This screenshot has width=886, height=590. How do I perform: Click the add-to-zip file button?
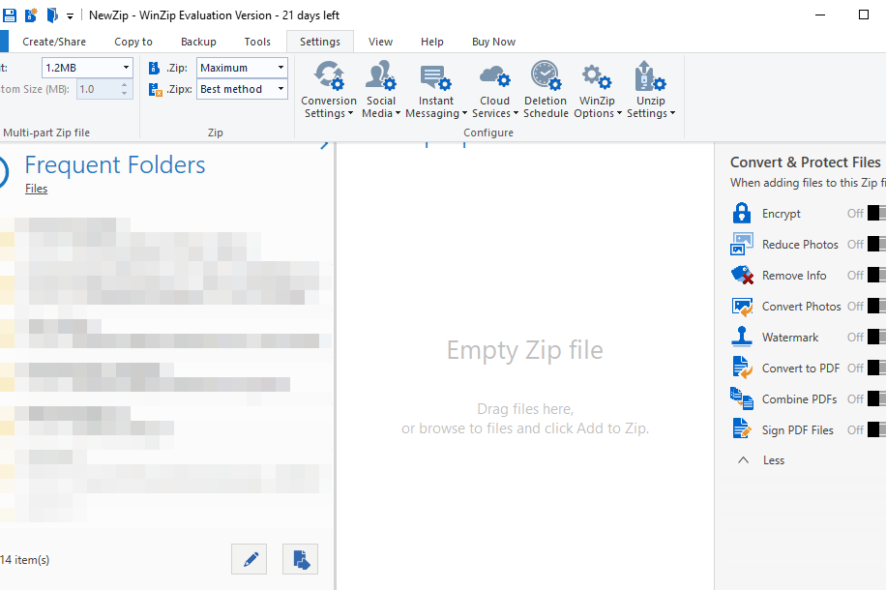point(300,559)
